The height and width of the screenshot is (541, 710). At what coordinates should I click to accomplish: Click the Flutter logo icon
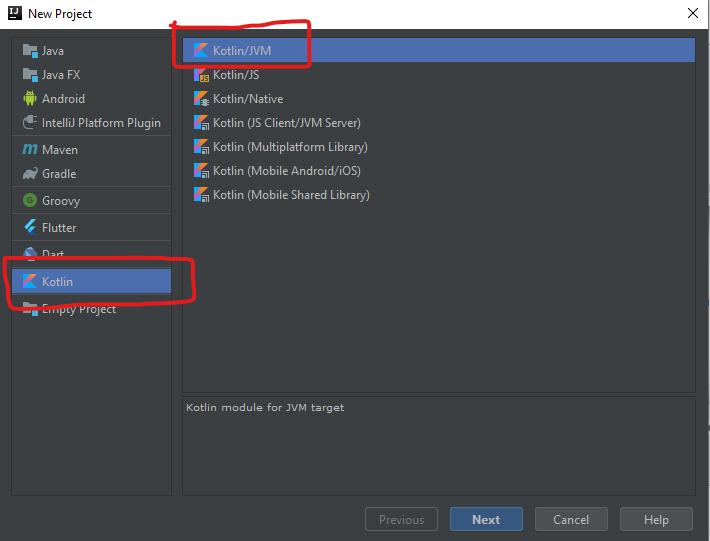(x=30, y=227)
